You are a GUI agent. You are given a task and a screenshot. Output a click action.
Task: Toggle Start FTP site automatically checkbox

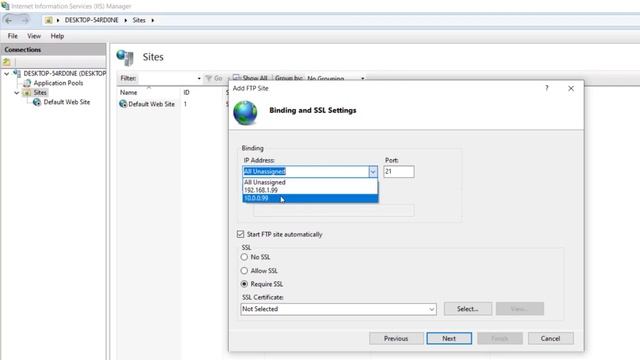click(x=240, y=234)
